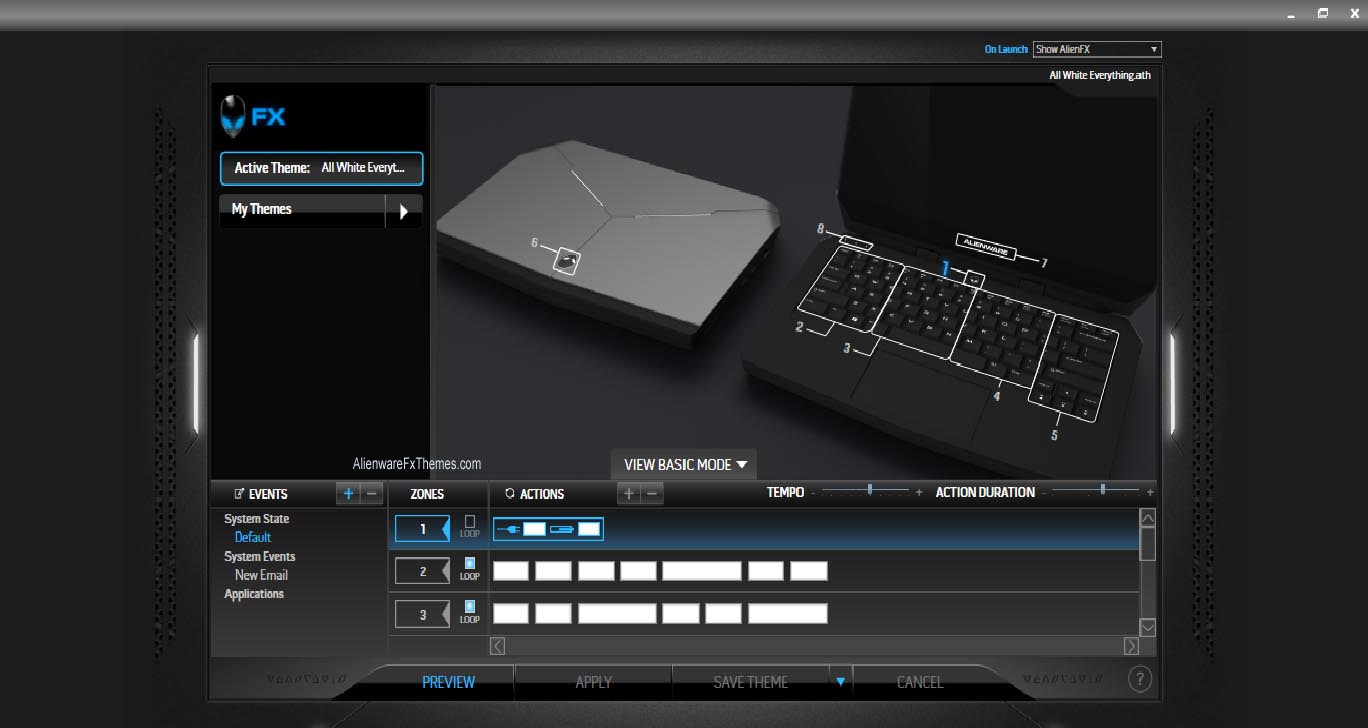The height and width of the screenshot is (728, 1368).
Task: Select the Alienware logo zone 7 on the display
Action: tap(987, 245)
